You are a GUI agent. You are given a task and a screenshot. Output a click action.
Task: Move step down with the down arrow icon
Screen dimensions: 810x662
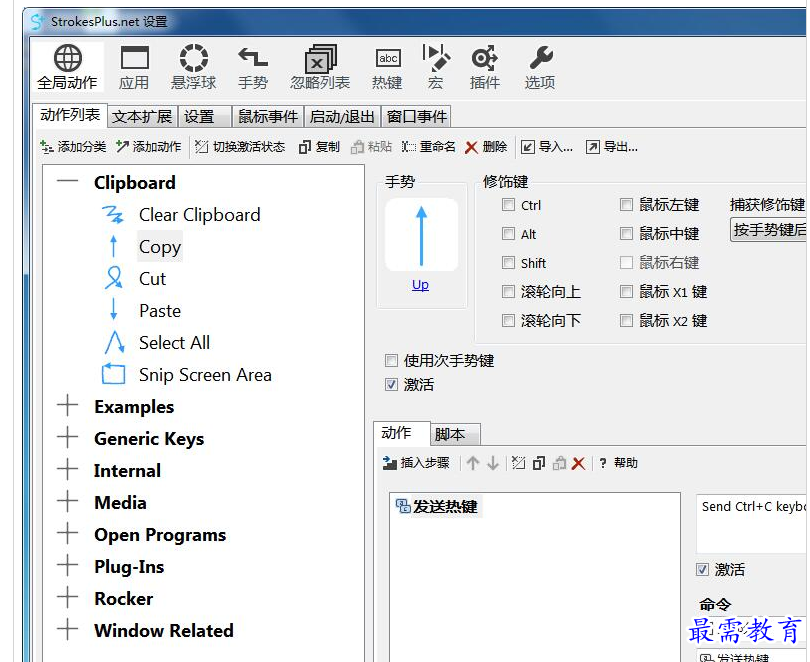[493, 463]
